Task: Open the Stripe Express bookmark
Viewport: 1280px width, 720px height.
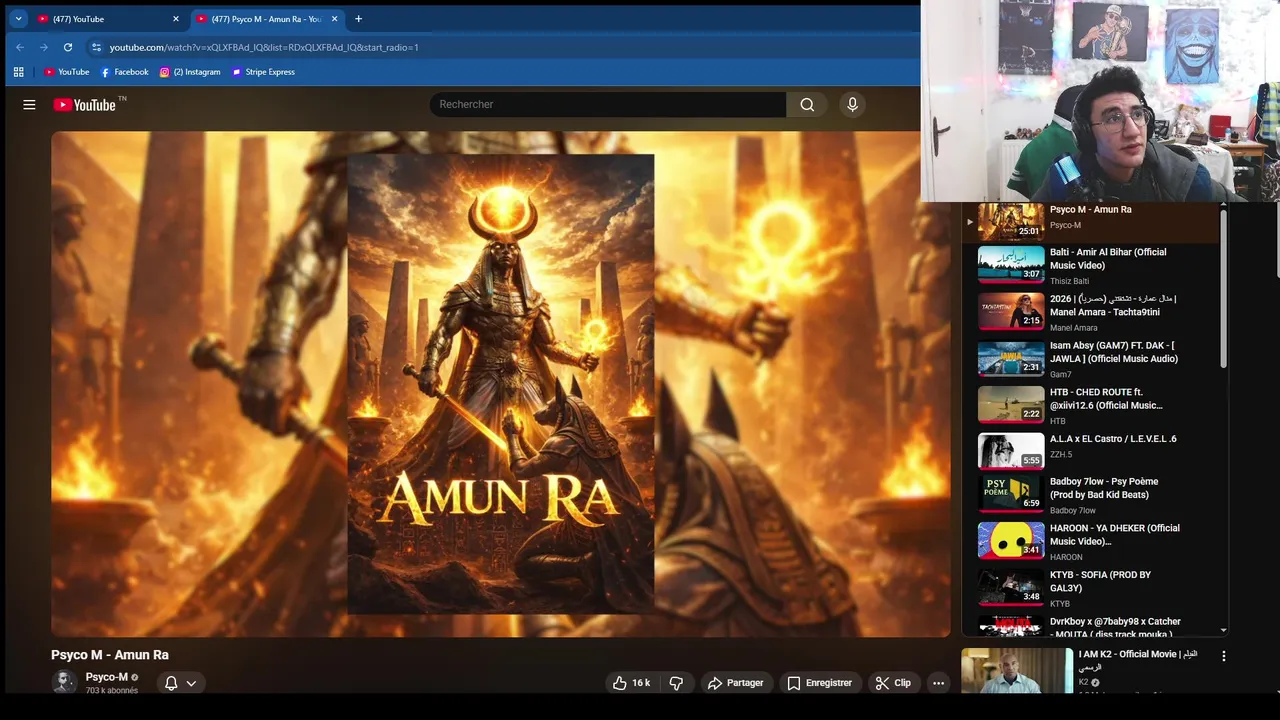Action: point(263,72)
